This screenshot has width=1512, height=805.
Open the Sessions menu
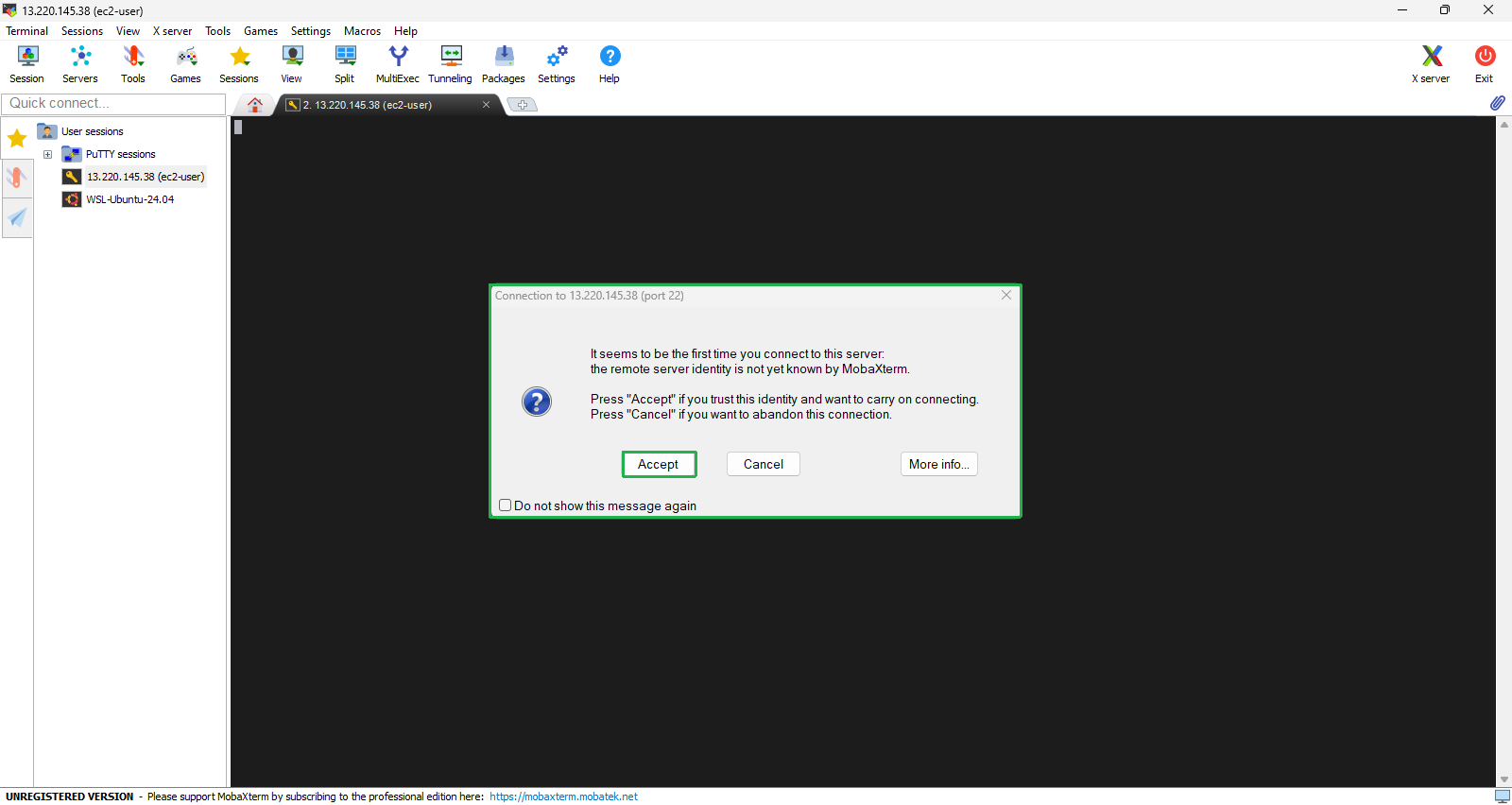pos(82,31)
